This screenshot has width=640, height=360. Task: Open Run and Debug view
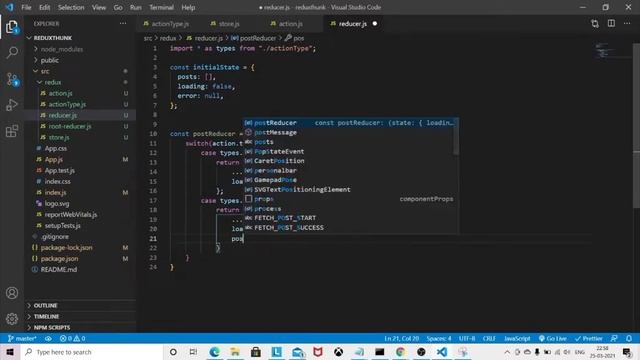coord(12,105)
